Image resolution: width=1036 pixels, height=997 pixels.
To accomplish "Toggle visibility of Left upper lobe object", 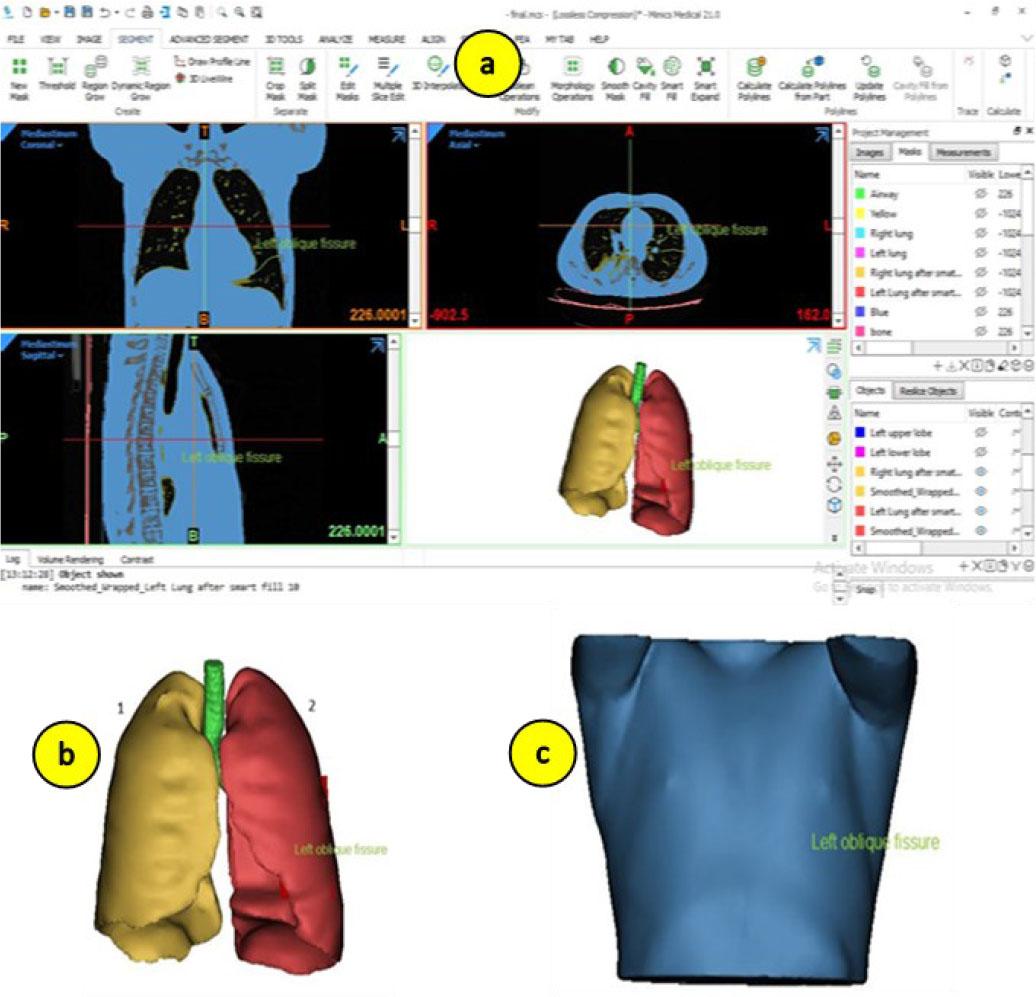I will point(980,432).
